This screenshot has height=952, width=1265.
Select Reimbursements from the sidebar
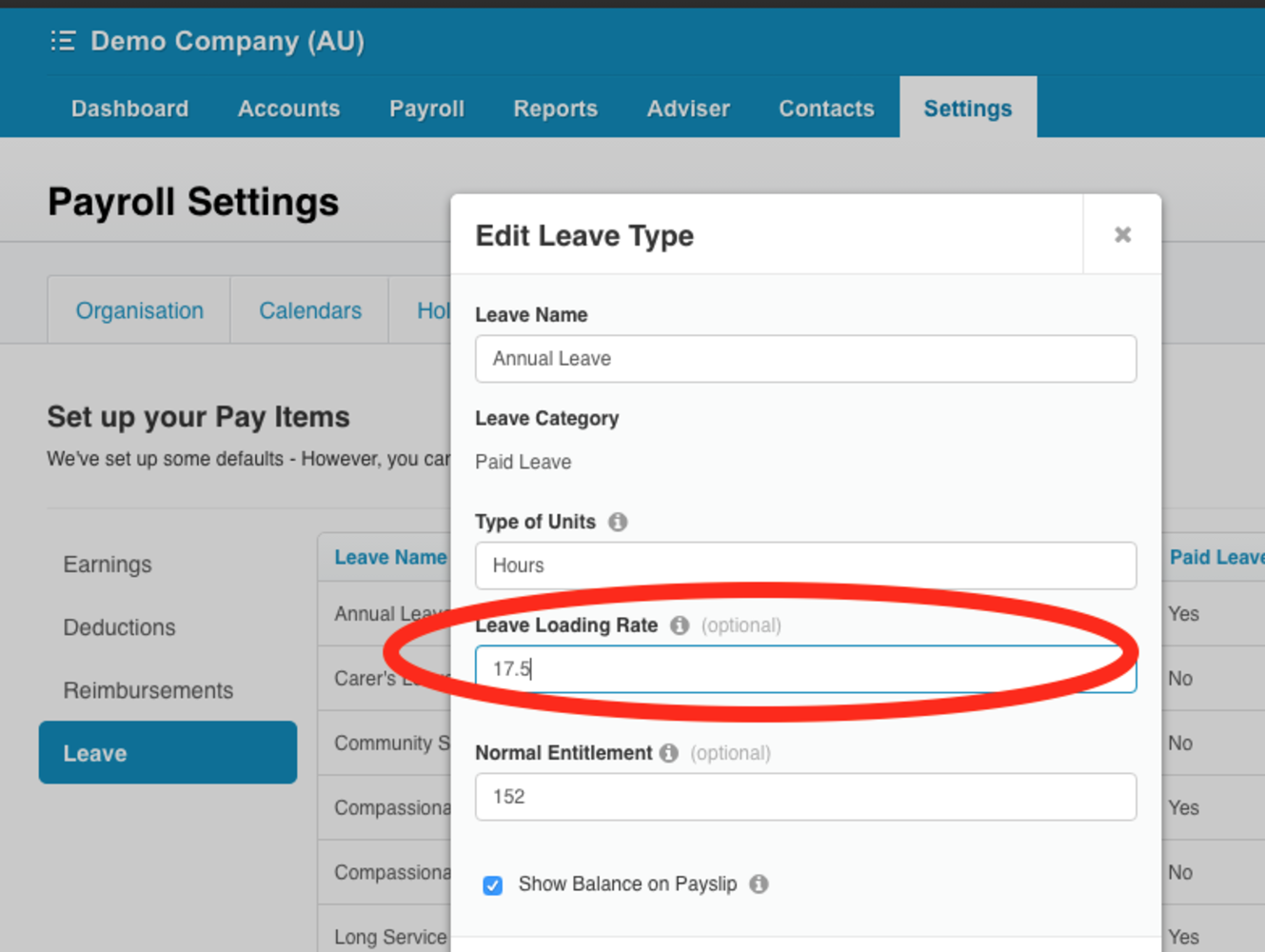[148, 689]
